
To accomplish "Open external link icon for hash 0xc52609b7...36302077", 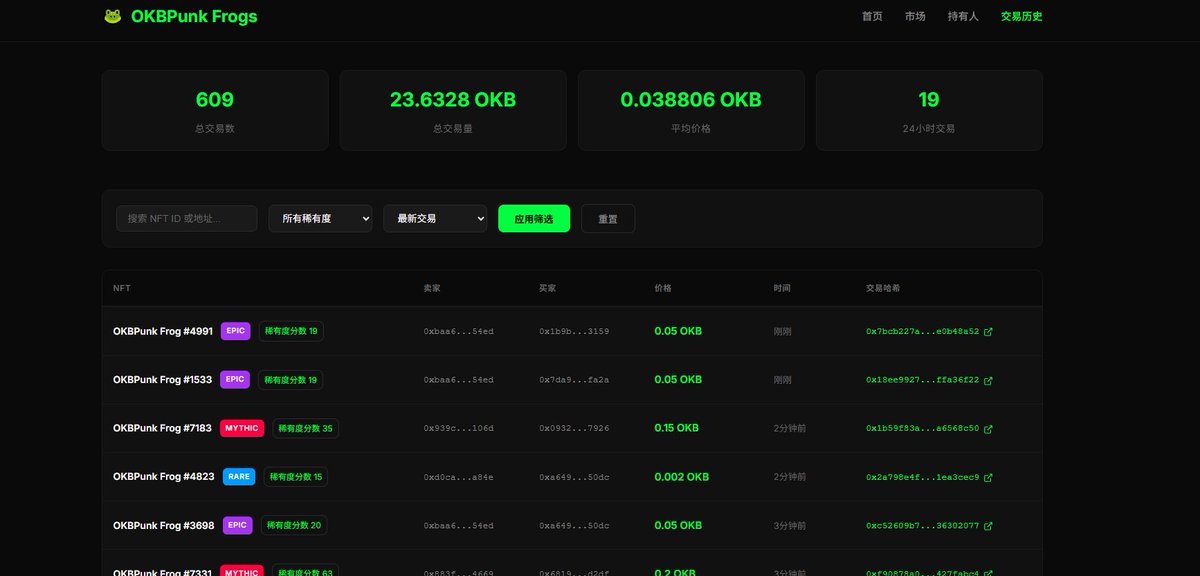I will click(x=989, y=525).
